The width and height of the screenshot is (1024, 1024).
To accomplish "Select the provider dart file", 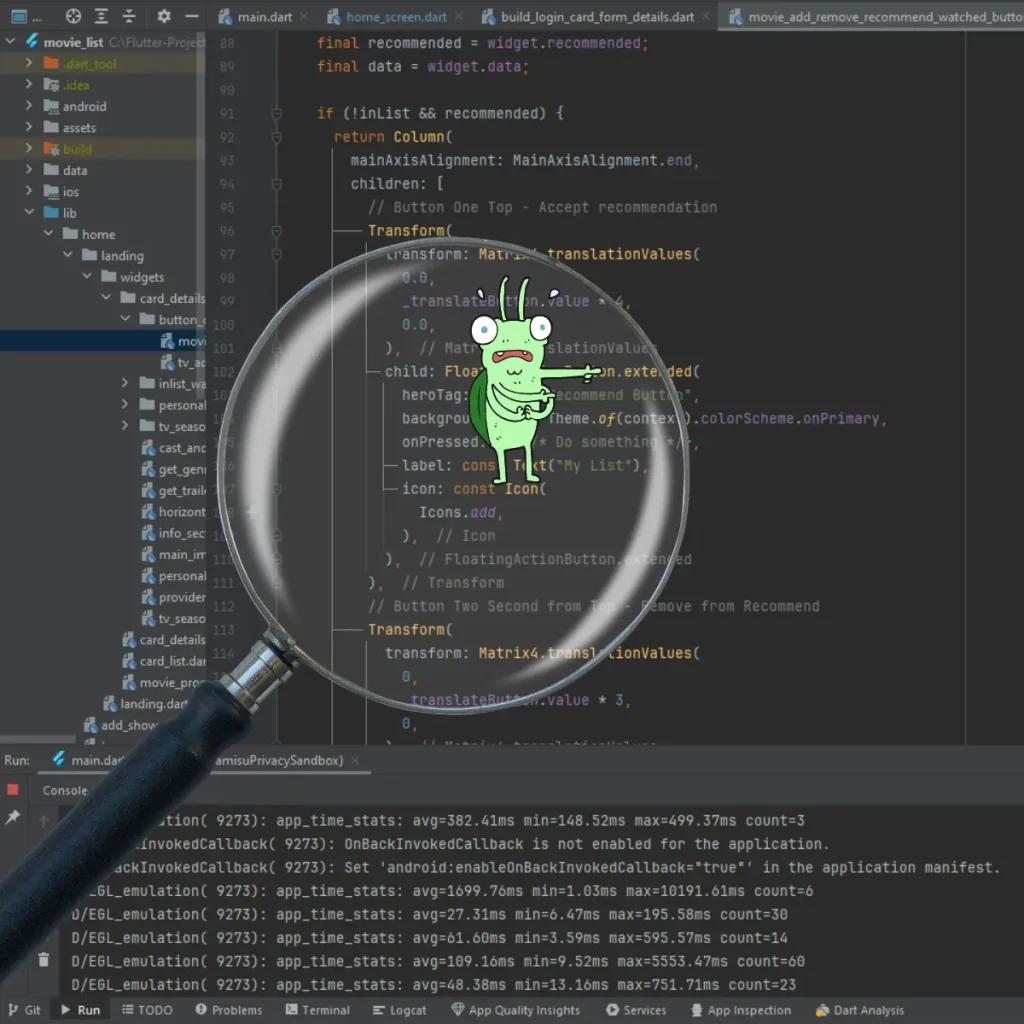I will 173,597.
